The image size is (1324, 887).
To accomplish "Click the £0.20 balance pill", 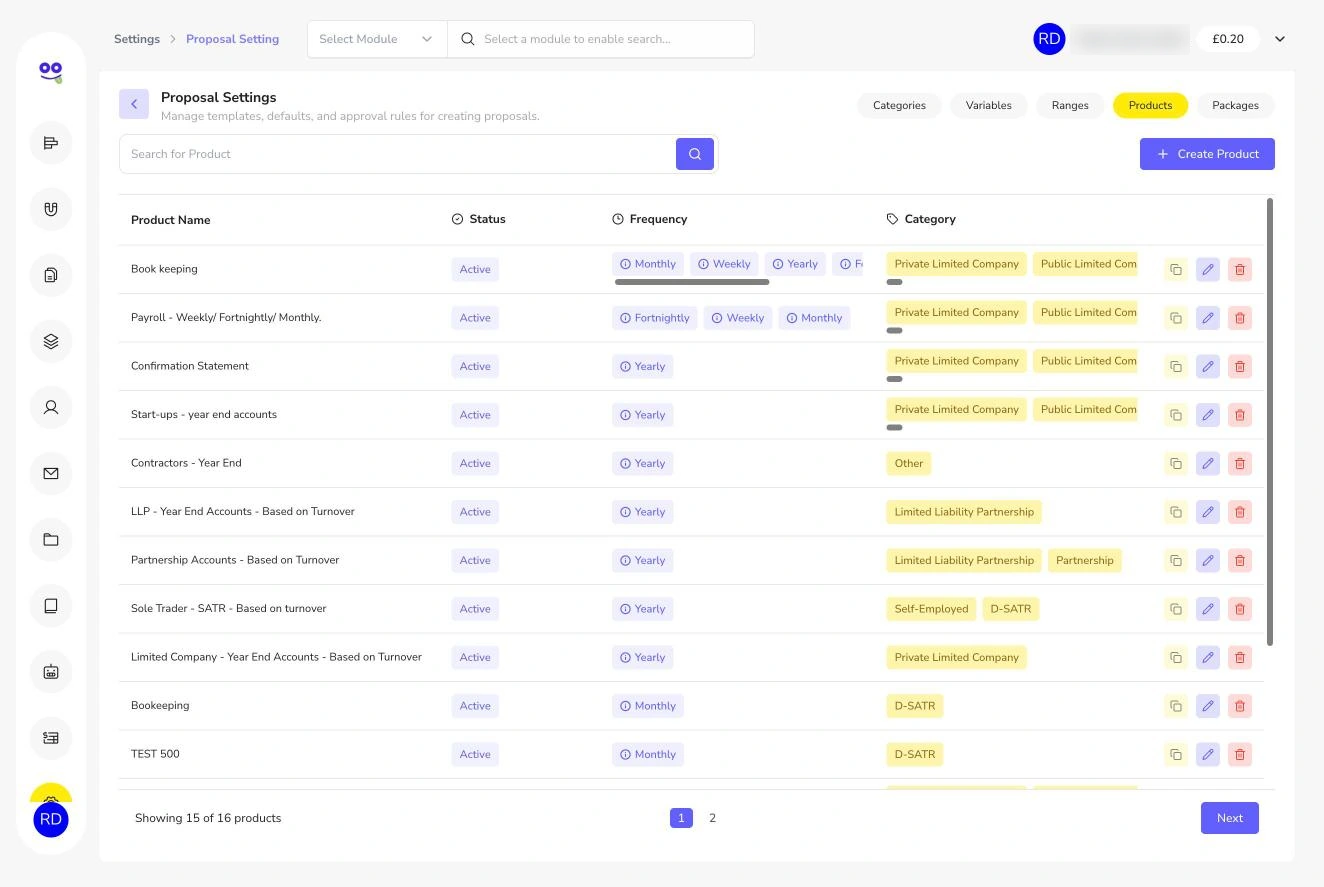I will 1228,39.
